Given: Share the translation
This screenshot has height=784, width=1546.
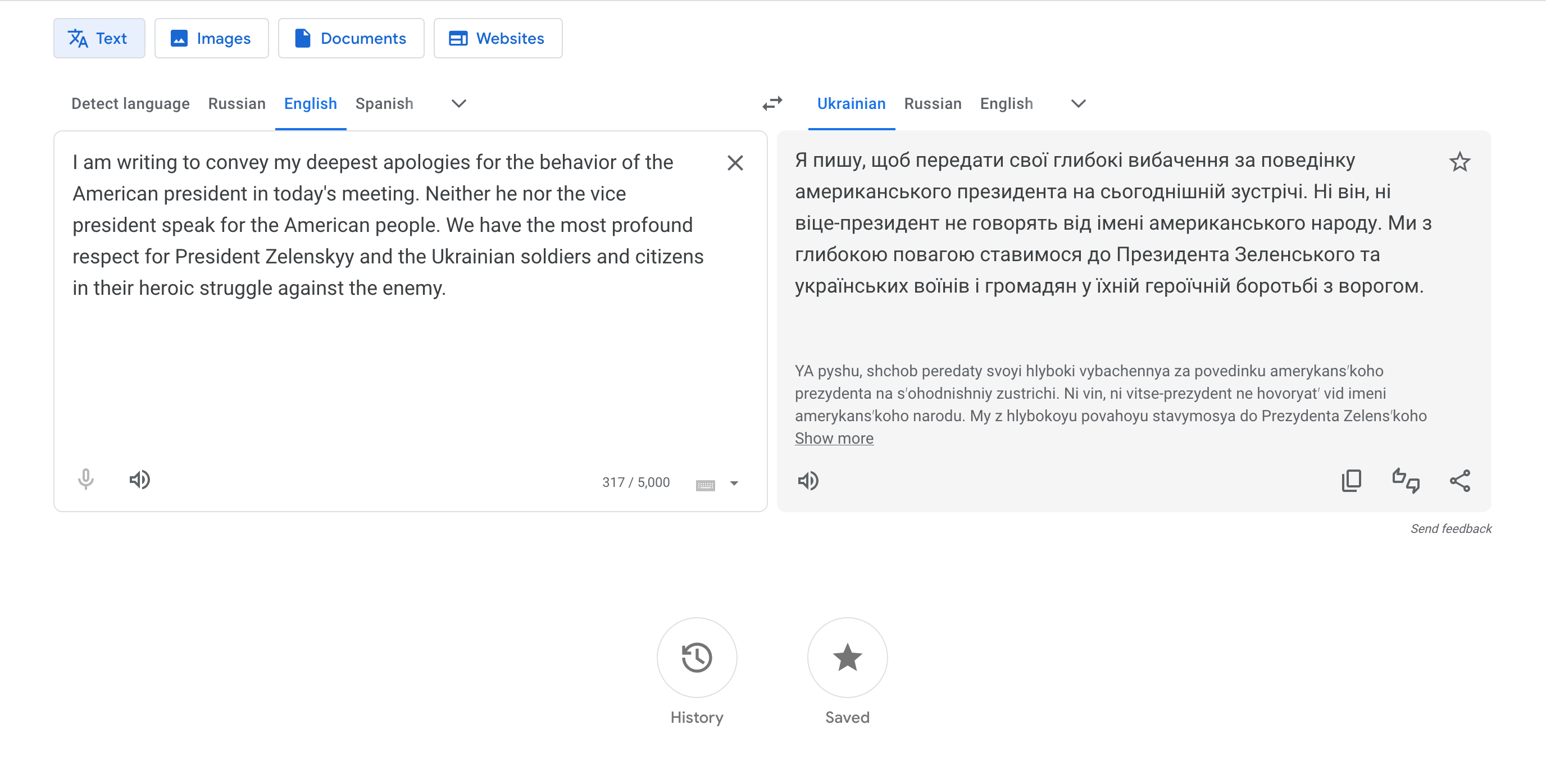Looking at the screenshot, I should tap(1459, 481).
